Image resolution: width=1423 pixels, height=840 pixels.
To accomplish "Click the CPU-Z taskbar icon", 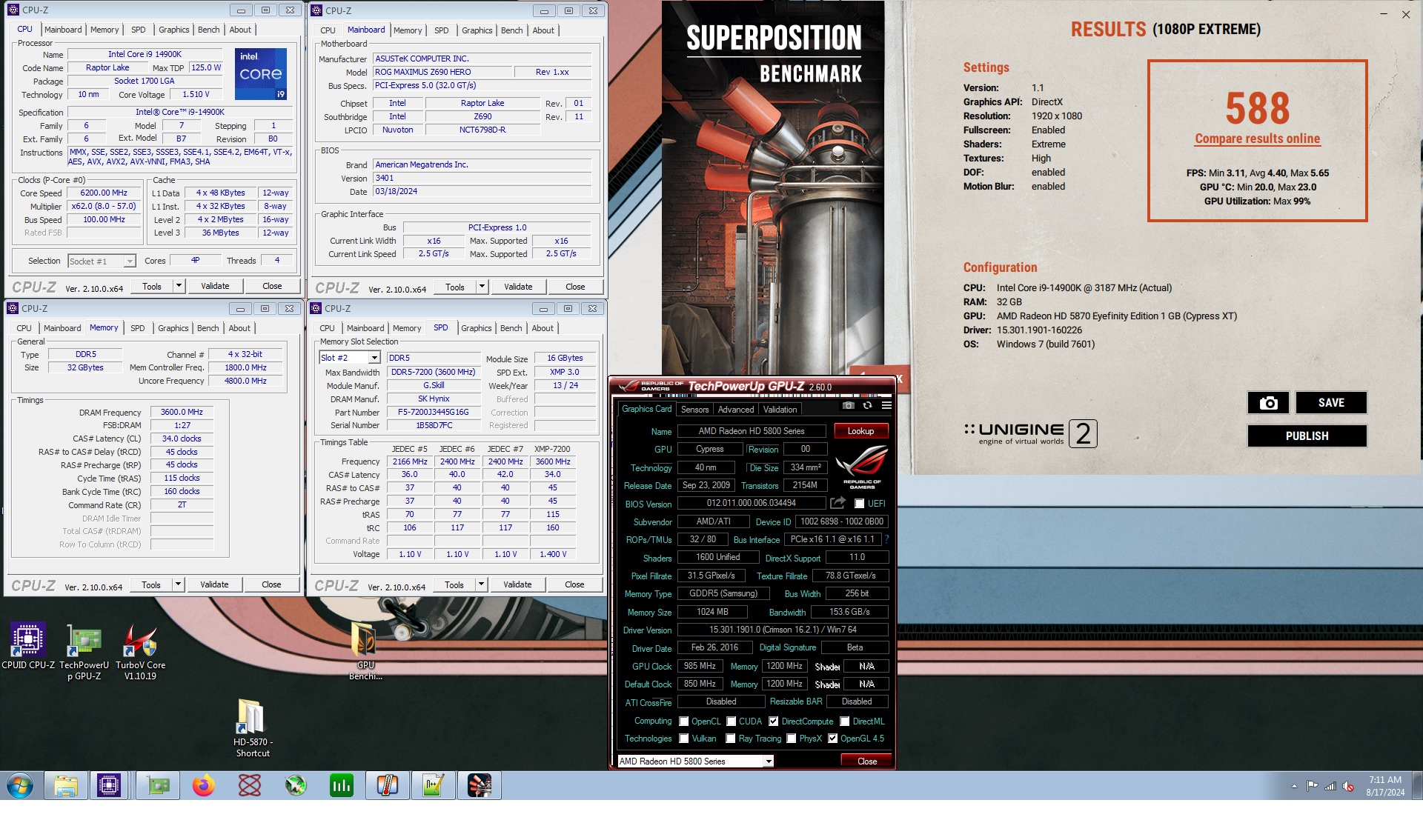I will [x=109, y=785].
